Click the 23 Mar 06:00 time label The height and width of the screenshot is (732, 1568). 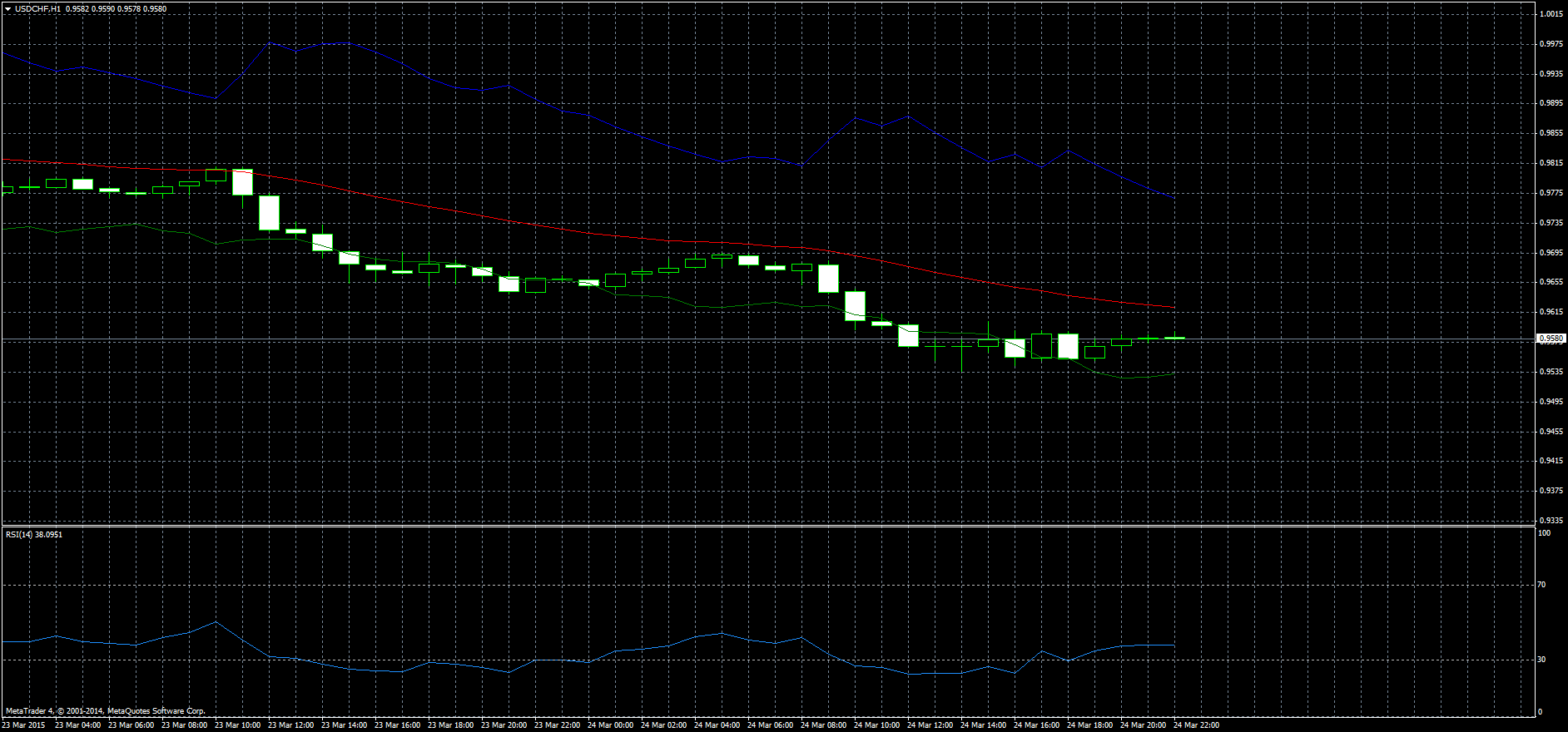(131, 725)
